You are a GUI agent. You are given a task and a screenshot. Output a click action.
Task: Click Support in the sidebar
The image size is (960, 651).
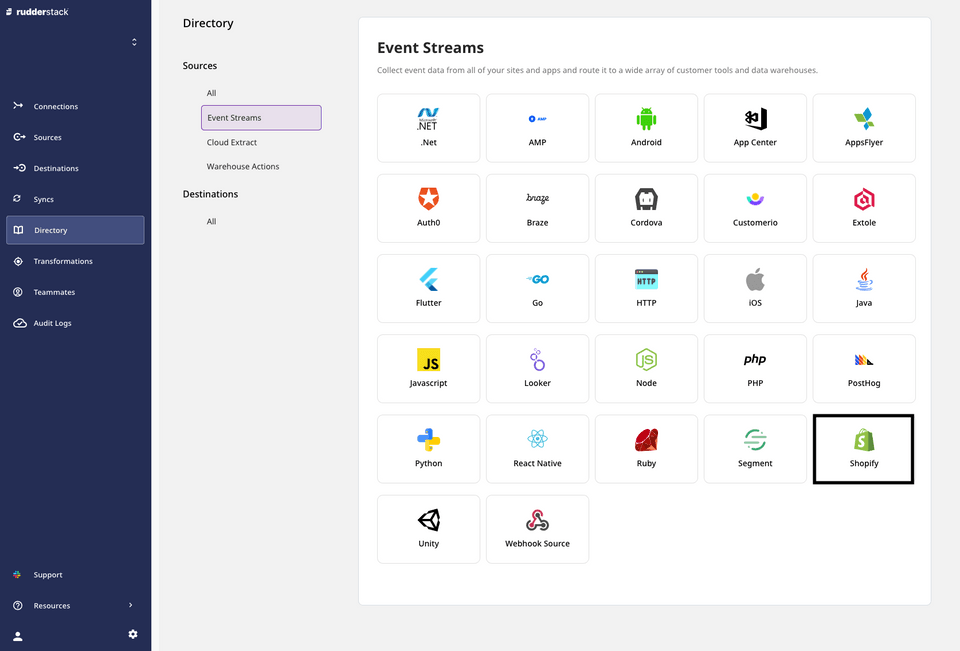coord(47,574)
